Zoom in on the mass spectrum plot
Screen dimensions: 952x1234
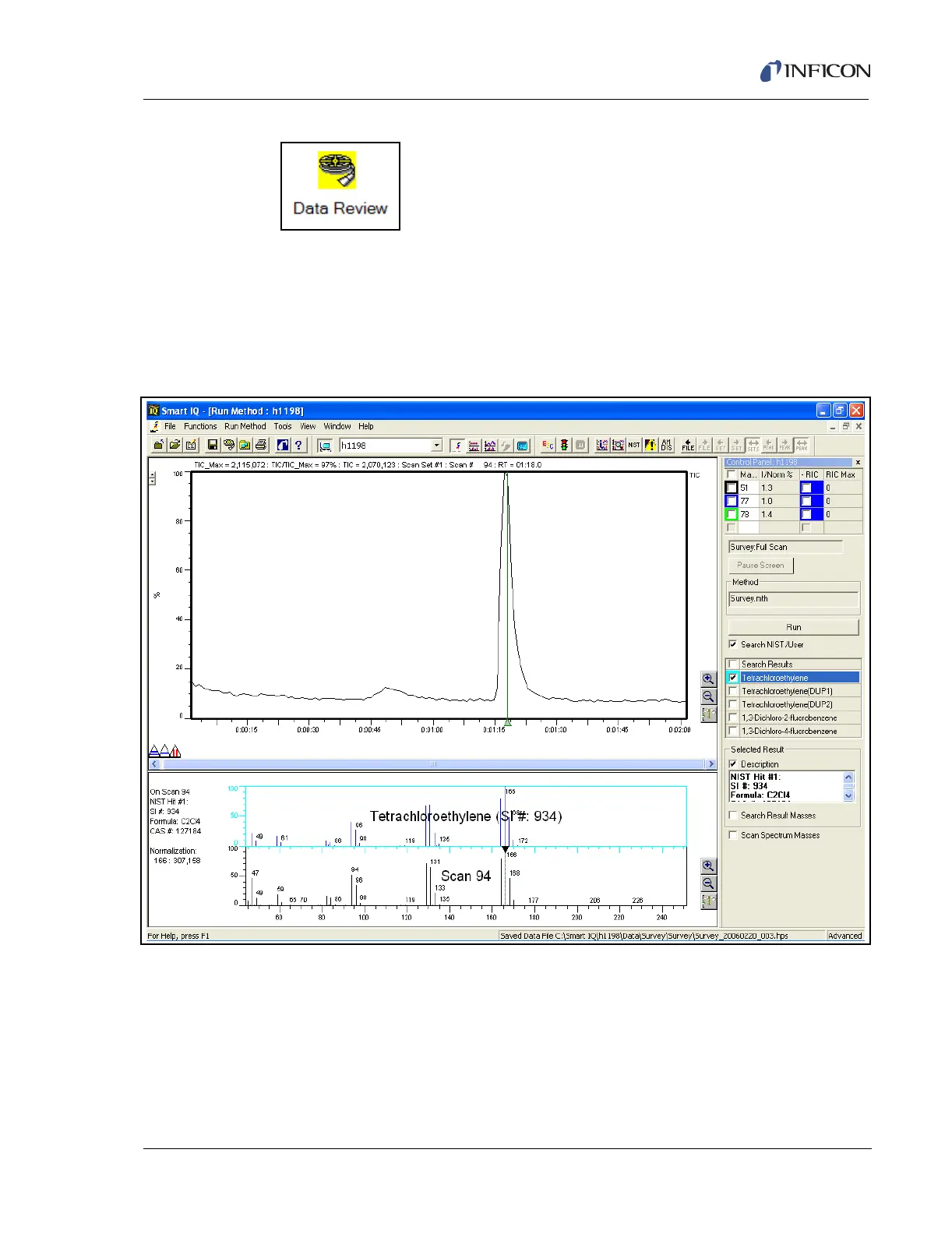coord(708,866)
